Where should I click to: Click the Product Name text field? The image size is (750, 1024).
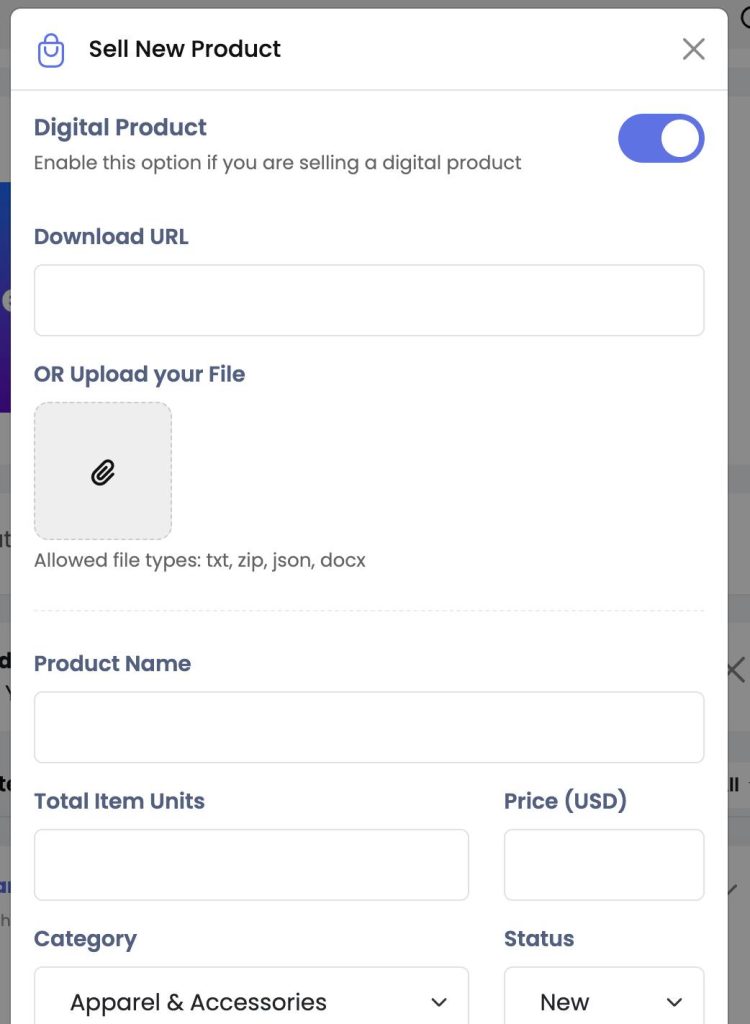pyautogui.click(x=369, y=728)
